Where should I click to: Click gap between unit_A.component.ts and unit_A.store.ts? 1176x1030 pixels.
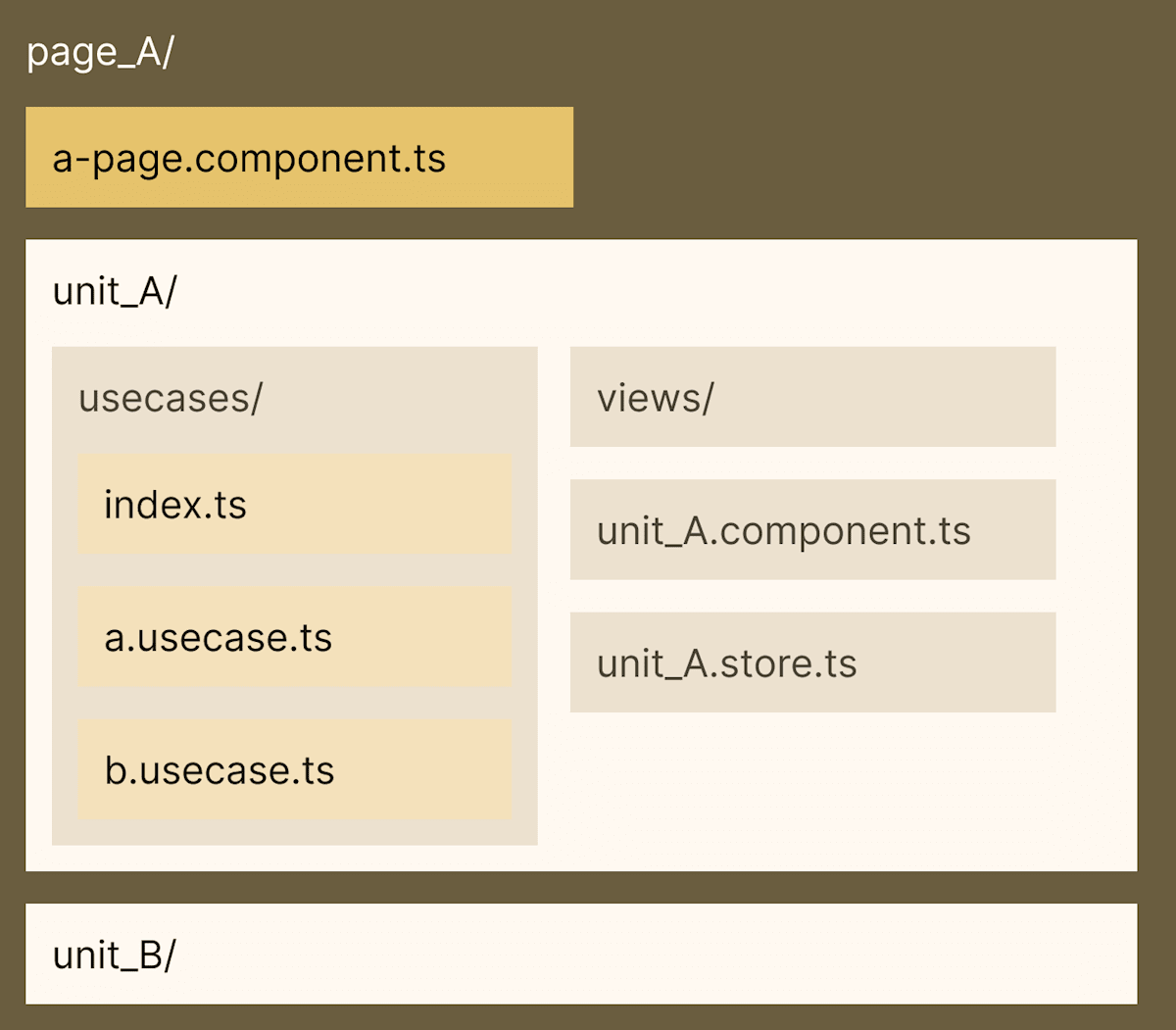[812, 596]
